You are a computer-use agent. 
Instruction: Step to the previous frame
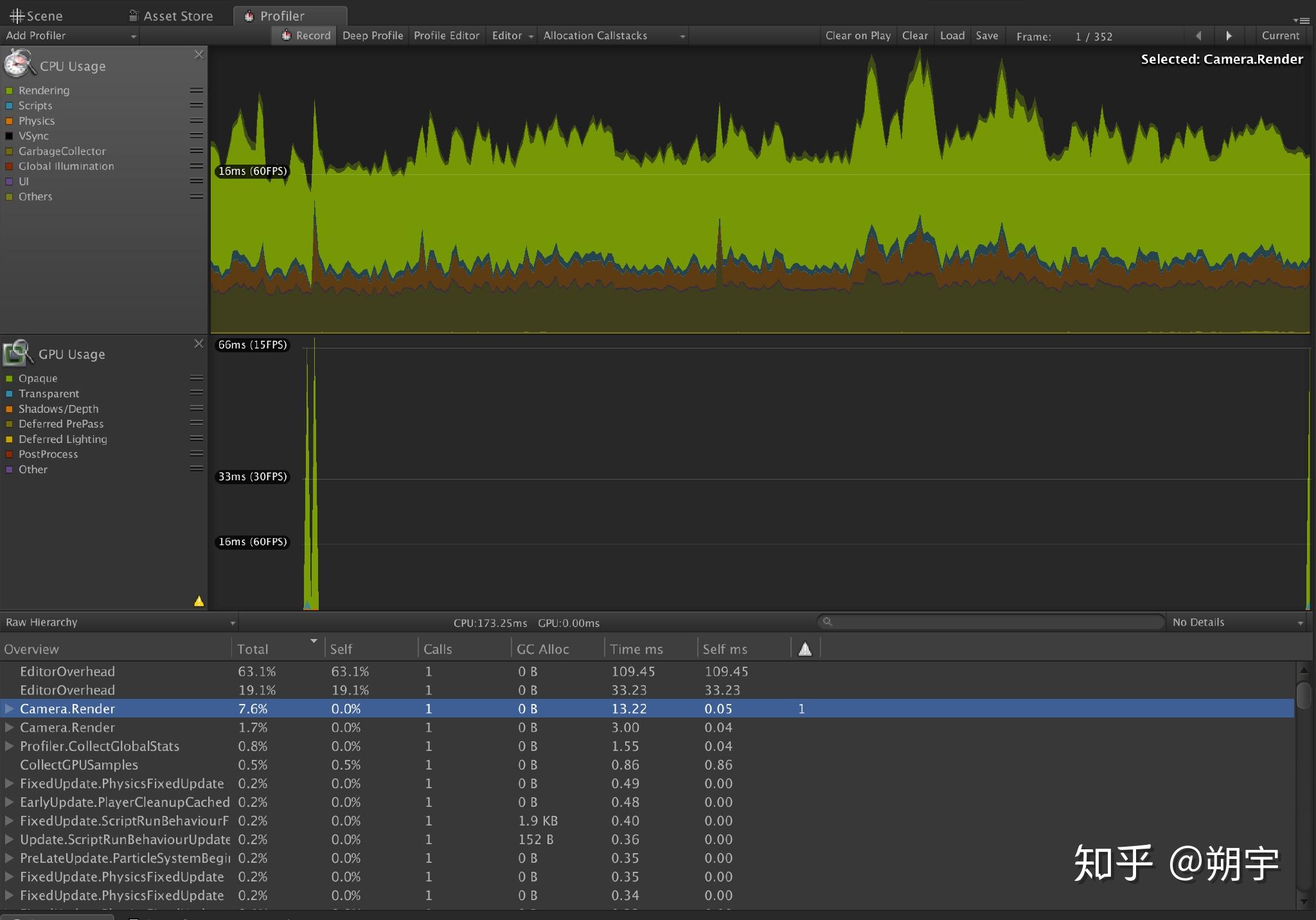[1198, 36]
